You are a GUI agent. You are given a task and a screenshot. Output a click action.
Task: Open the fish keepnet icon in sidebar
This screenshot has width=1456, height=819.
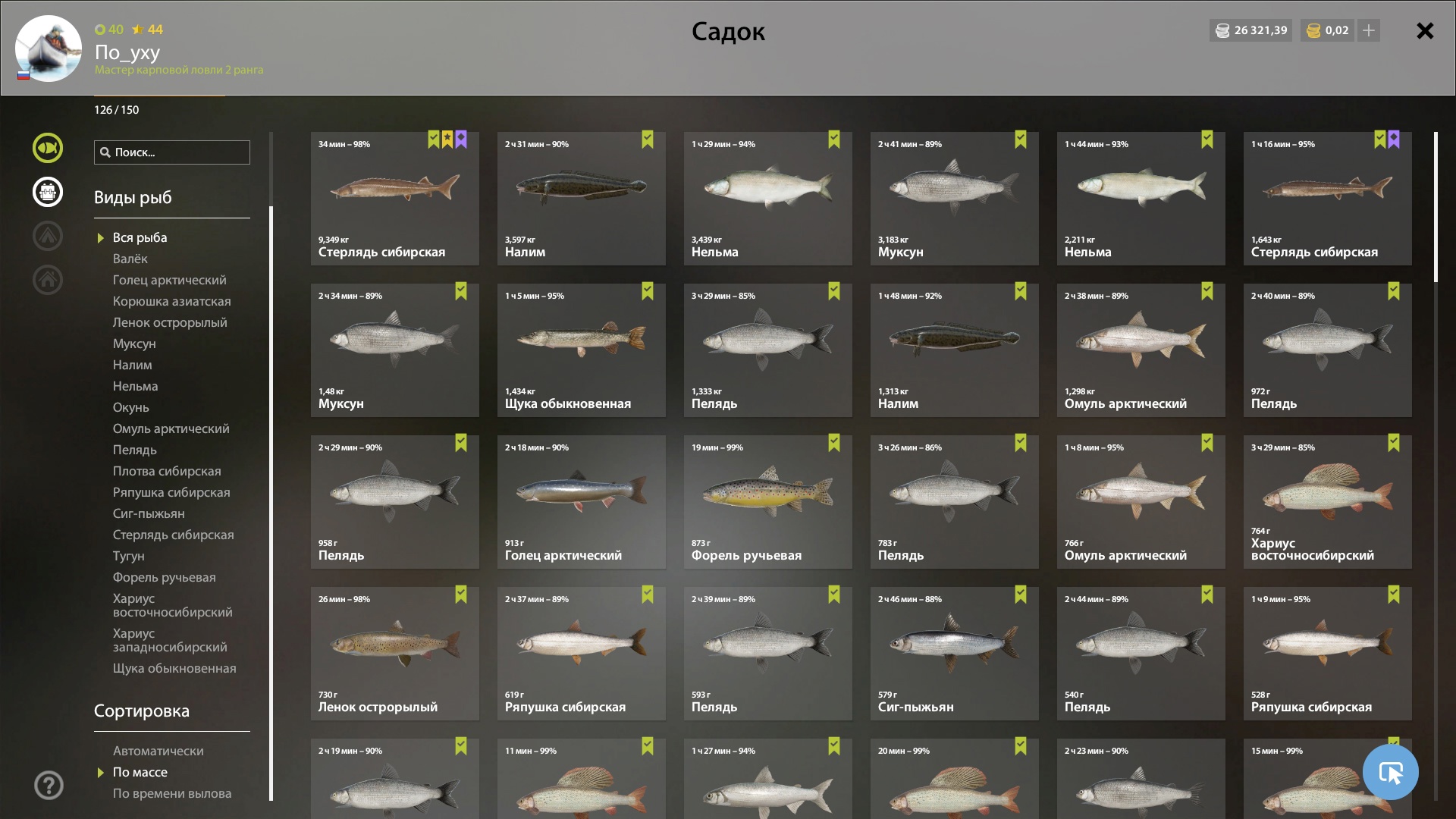click(x=48, y=148)
